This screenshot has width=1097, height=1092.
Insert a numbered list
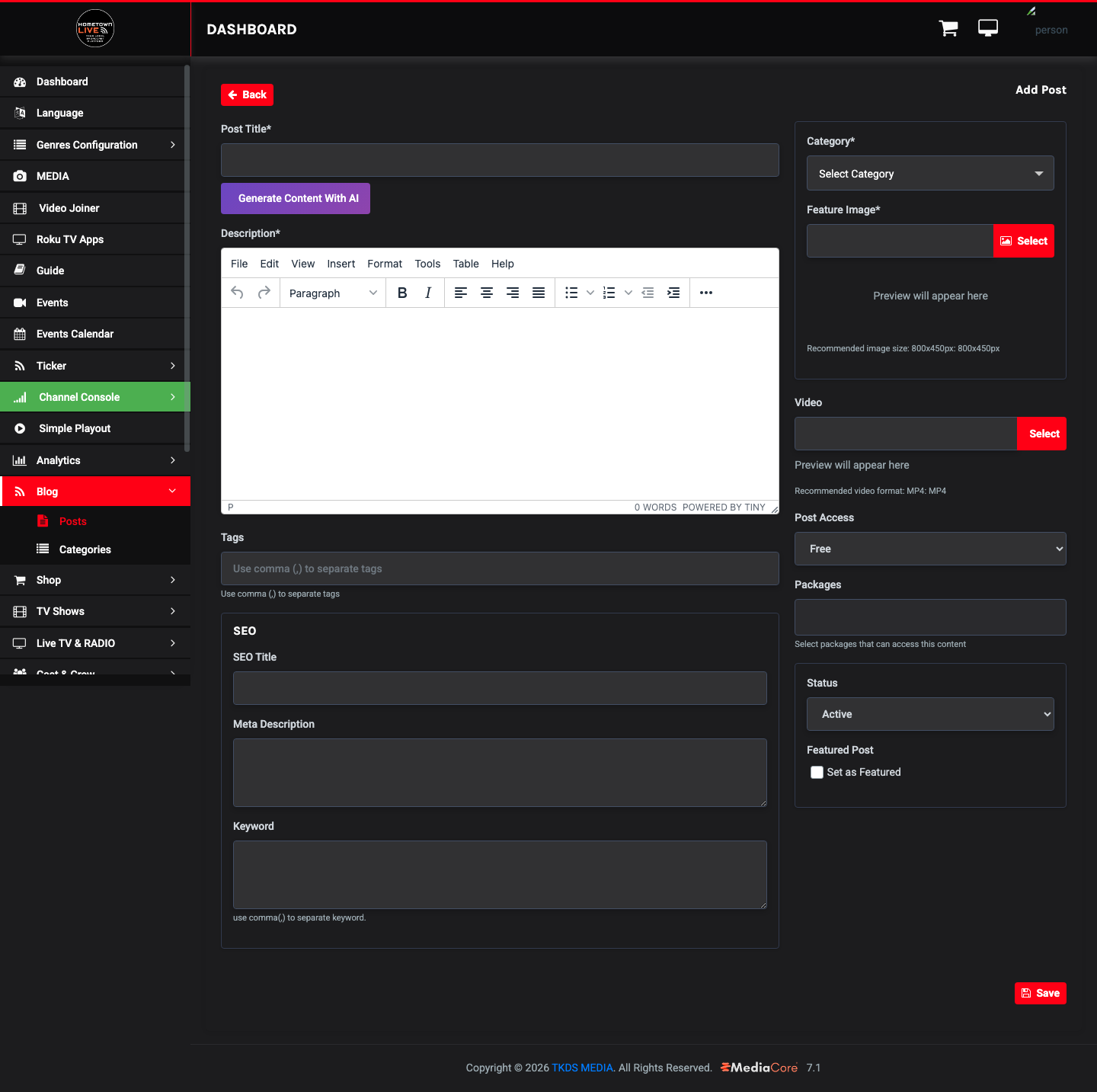click(609, 293)
